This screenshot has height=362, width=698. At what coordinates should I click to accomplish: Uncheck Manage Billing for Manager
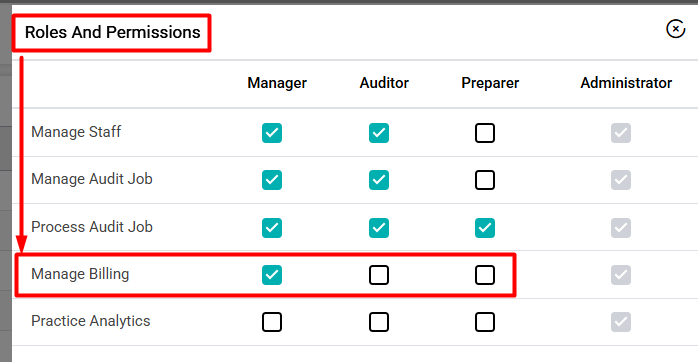click(272, 275)
